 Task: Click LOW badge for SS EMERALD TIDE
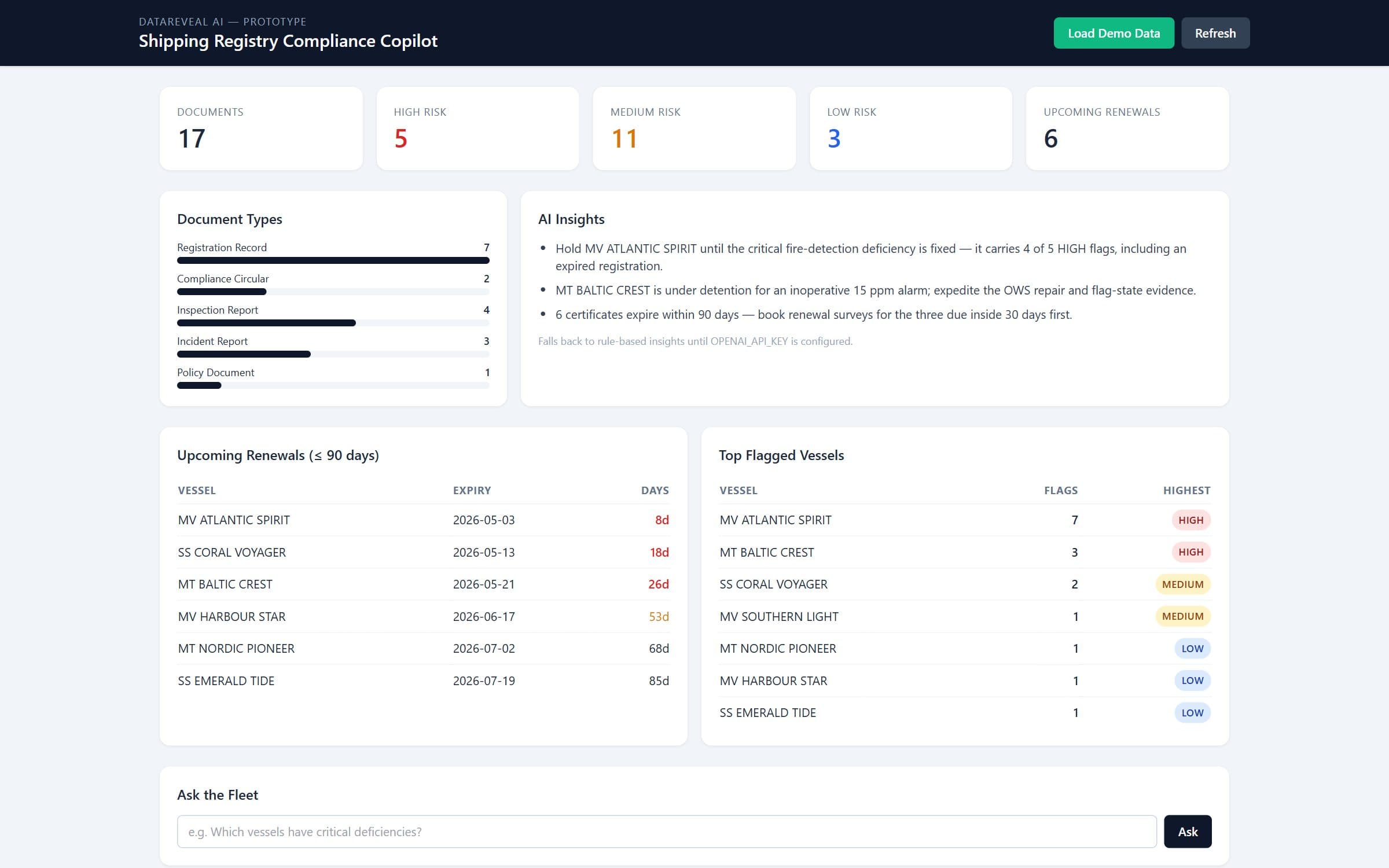pos(1192,713)
